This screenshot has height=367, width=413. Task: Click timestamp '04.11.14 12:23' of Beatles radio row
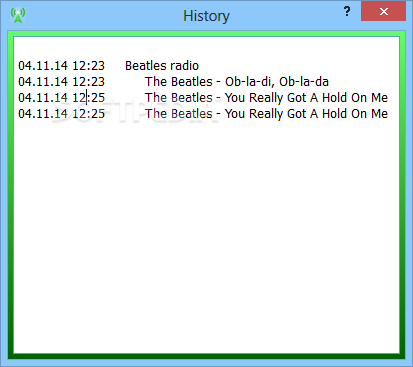tap(62, 66)
